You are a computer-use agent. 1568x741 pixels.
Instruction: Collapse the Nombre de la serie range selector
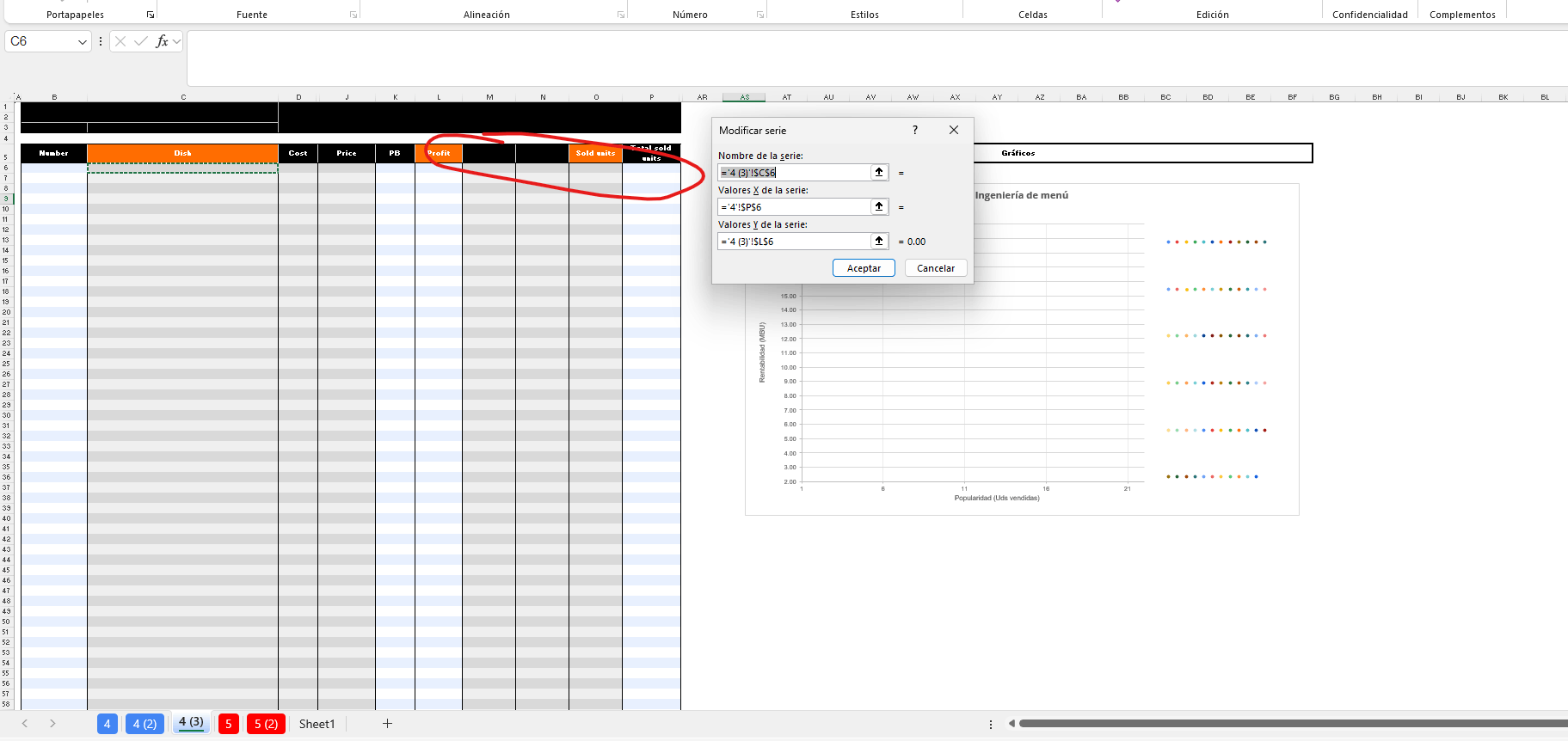[879, 172]
